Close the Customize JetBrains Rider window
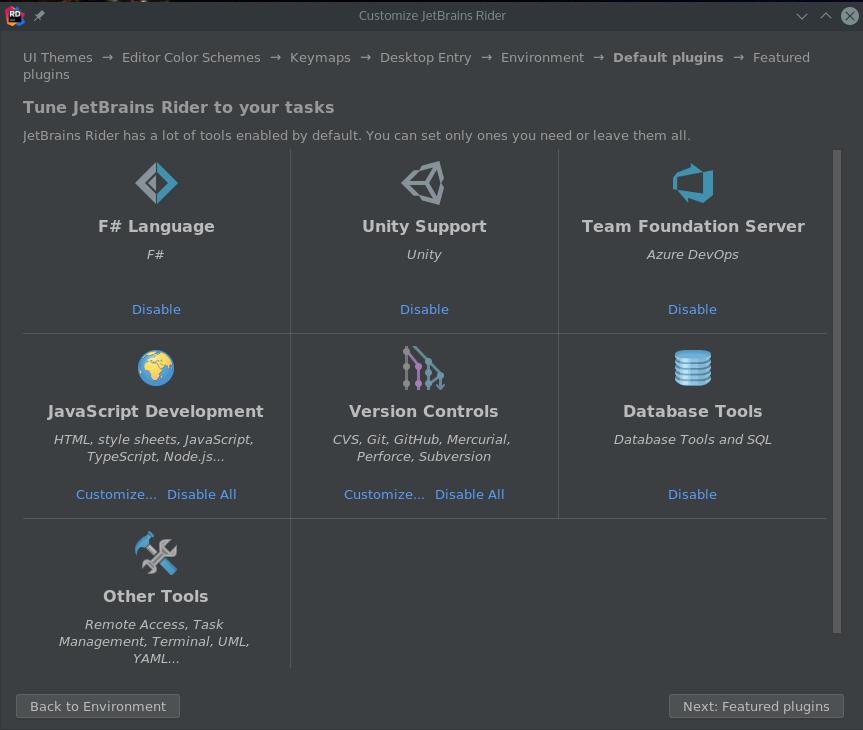The width and height of the screenshot is (863, 730). (850, 16)
